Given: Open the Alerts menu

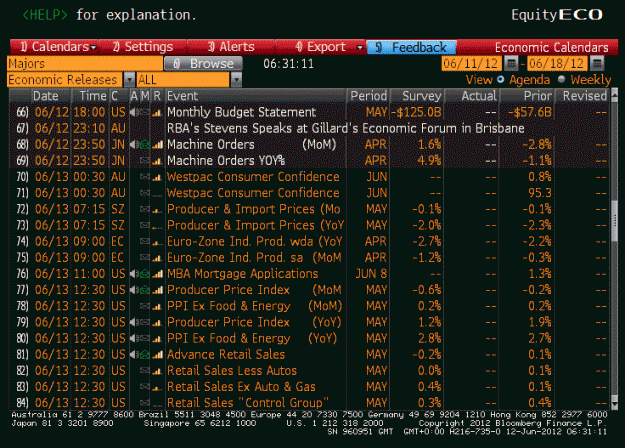Looking at the screenshot, I should (x=231, y=47).
